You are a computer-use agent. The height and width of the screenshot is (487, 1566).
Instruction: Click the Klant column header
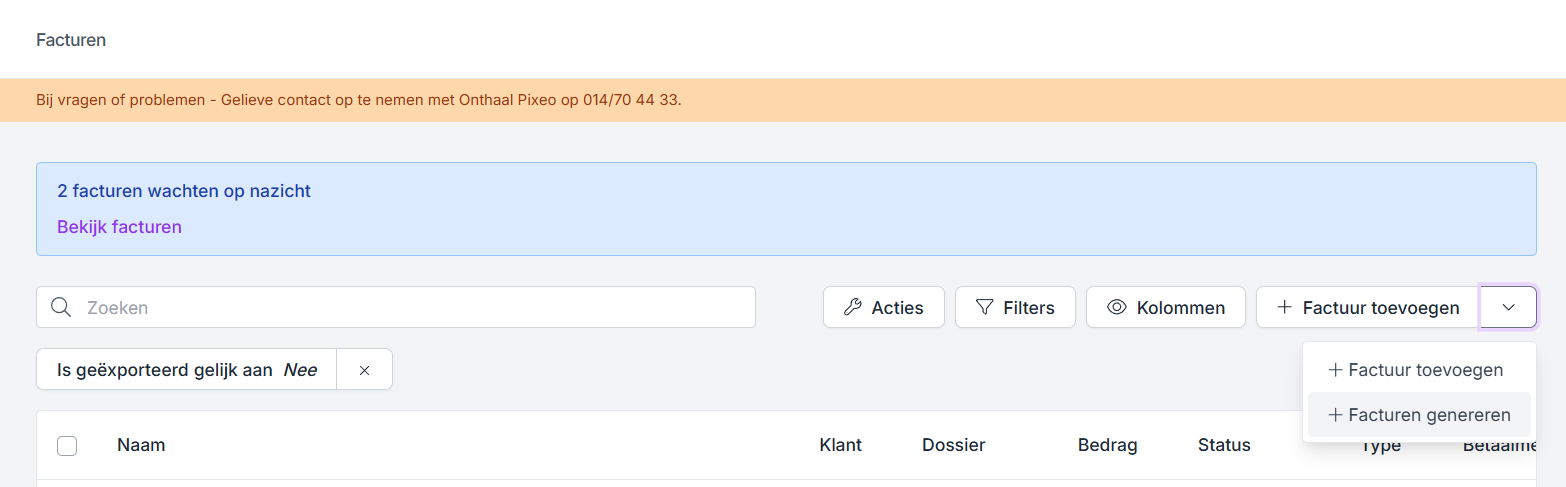click(x=840, y=445)
